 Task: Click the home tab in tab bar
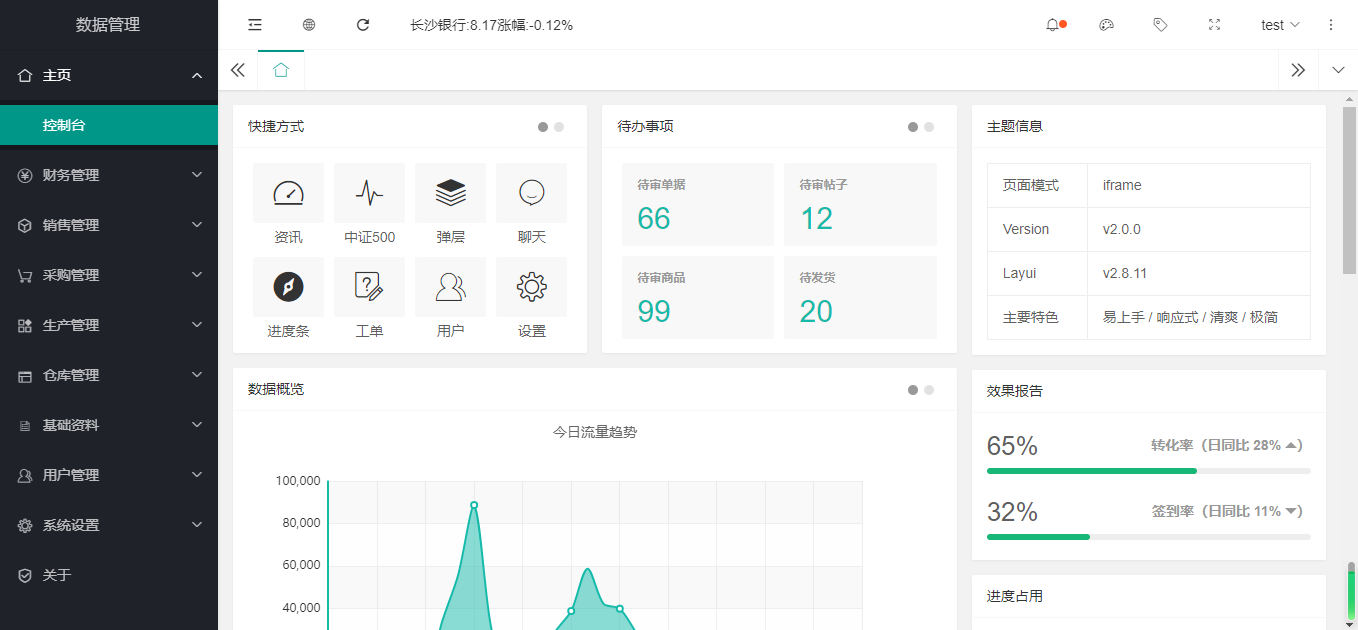pyautogui.click(x=281, y=70)
